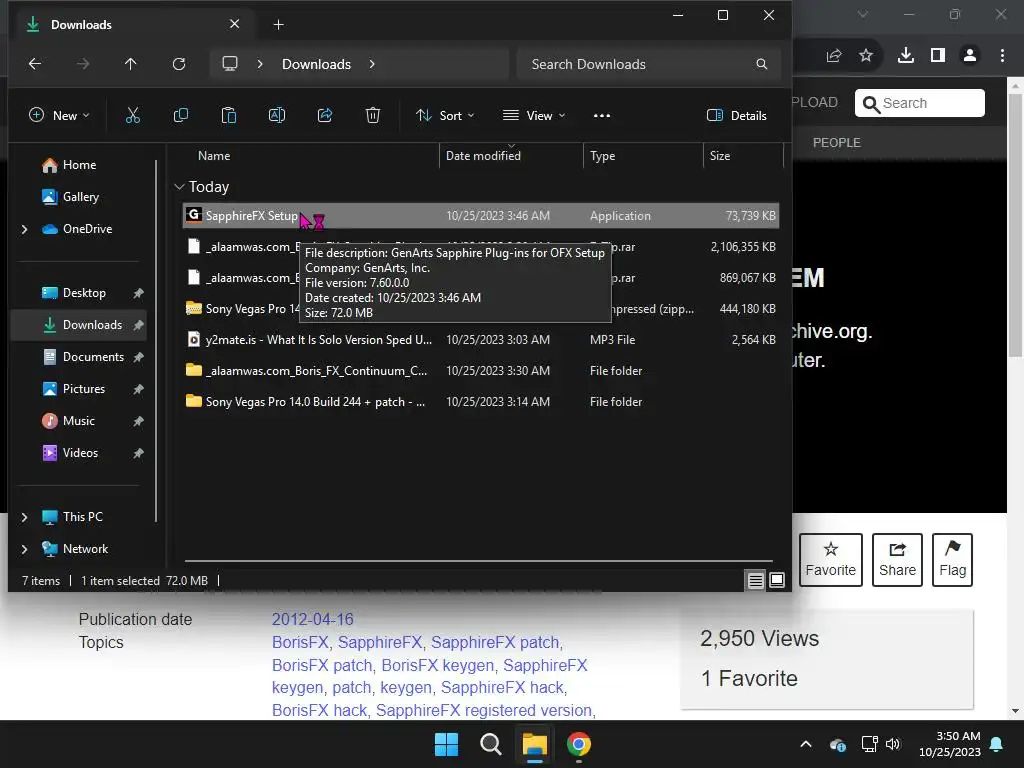Add a new Explorer tab

[278, 24]
